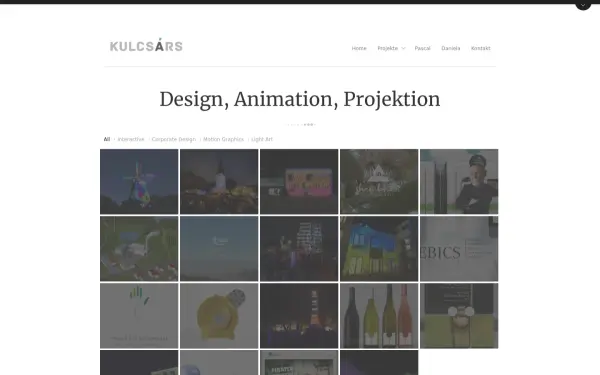Open the EBICS project thumbnail
Viewport: 600px width, 375px height.
tap(459, 249)
